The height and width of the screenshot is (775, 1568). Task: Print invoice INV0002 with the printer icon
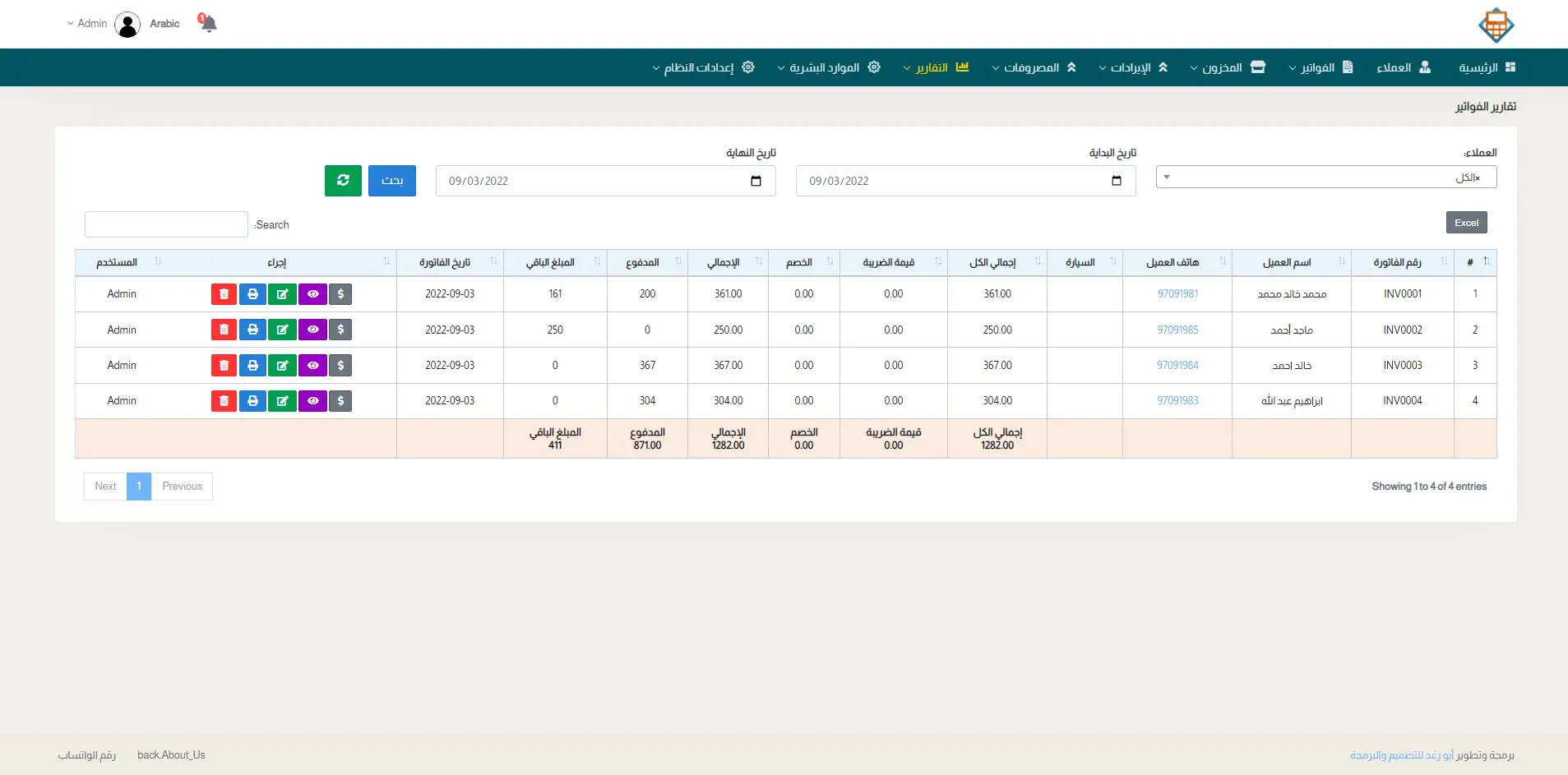[252, 330]
